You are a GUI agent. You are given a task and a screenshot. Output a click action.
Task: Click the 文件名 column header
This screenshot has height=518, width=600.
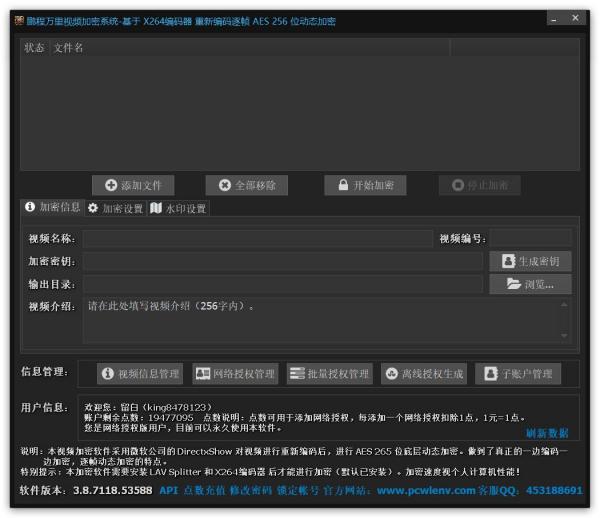pyautogui.click(x=249, y=48)
